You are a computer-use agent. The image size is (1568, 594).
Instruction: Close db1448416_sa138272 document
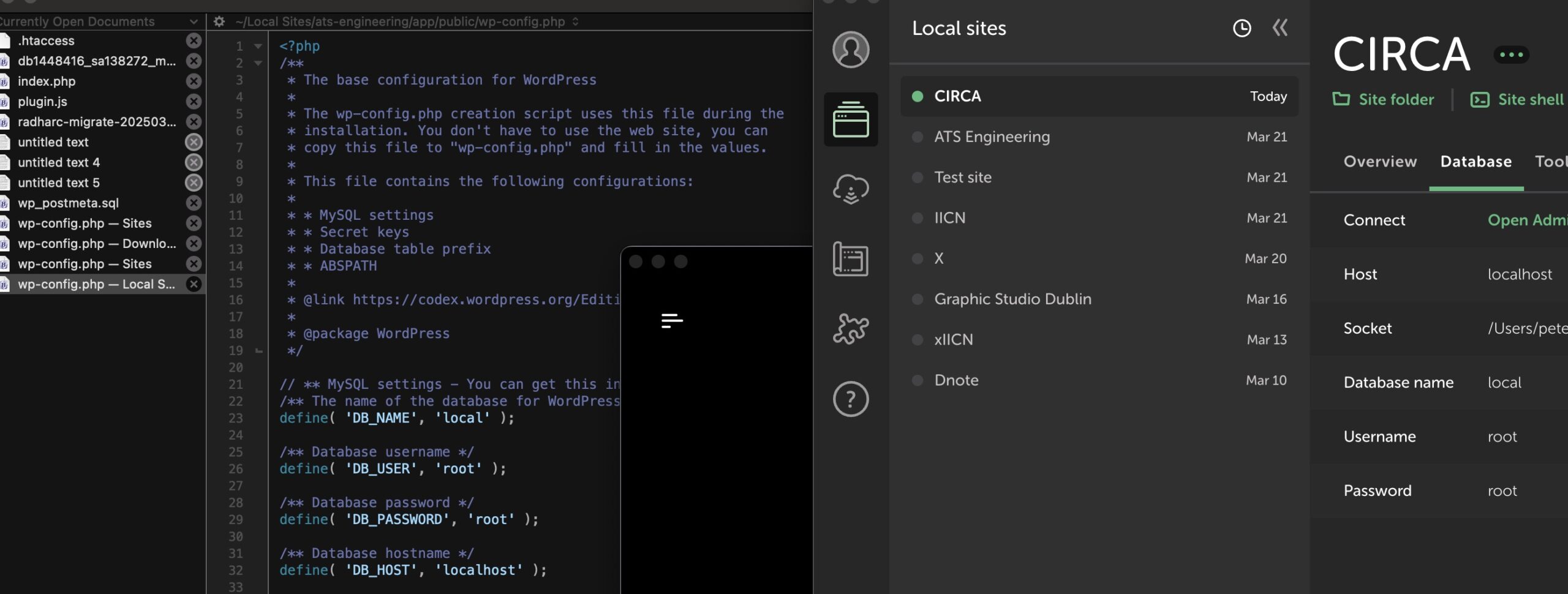(x=194, y=61)
